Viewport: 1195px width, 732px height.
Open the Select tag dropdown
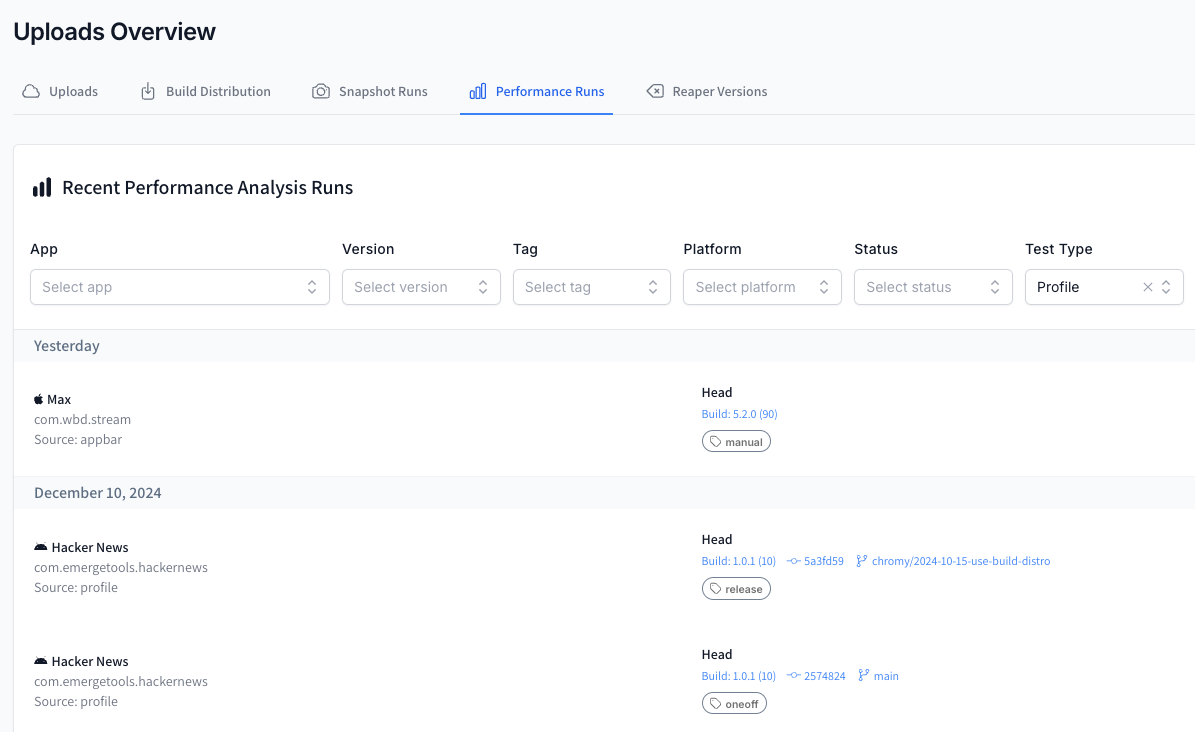592,287
